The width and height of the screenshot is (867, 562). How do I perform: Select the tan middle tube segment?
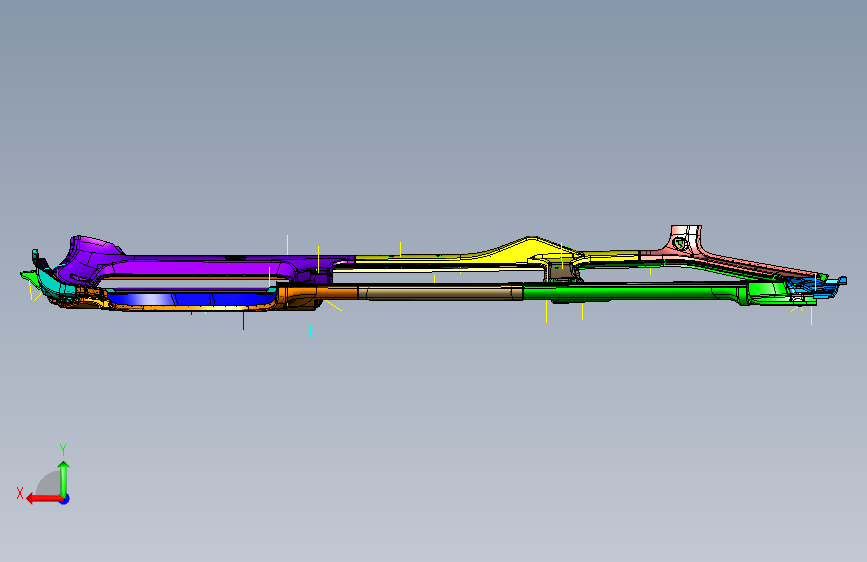coord(441,292)
